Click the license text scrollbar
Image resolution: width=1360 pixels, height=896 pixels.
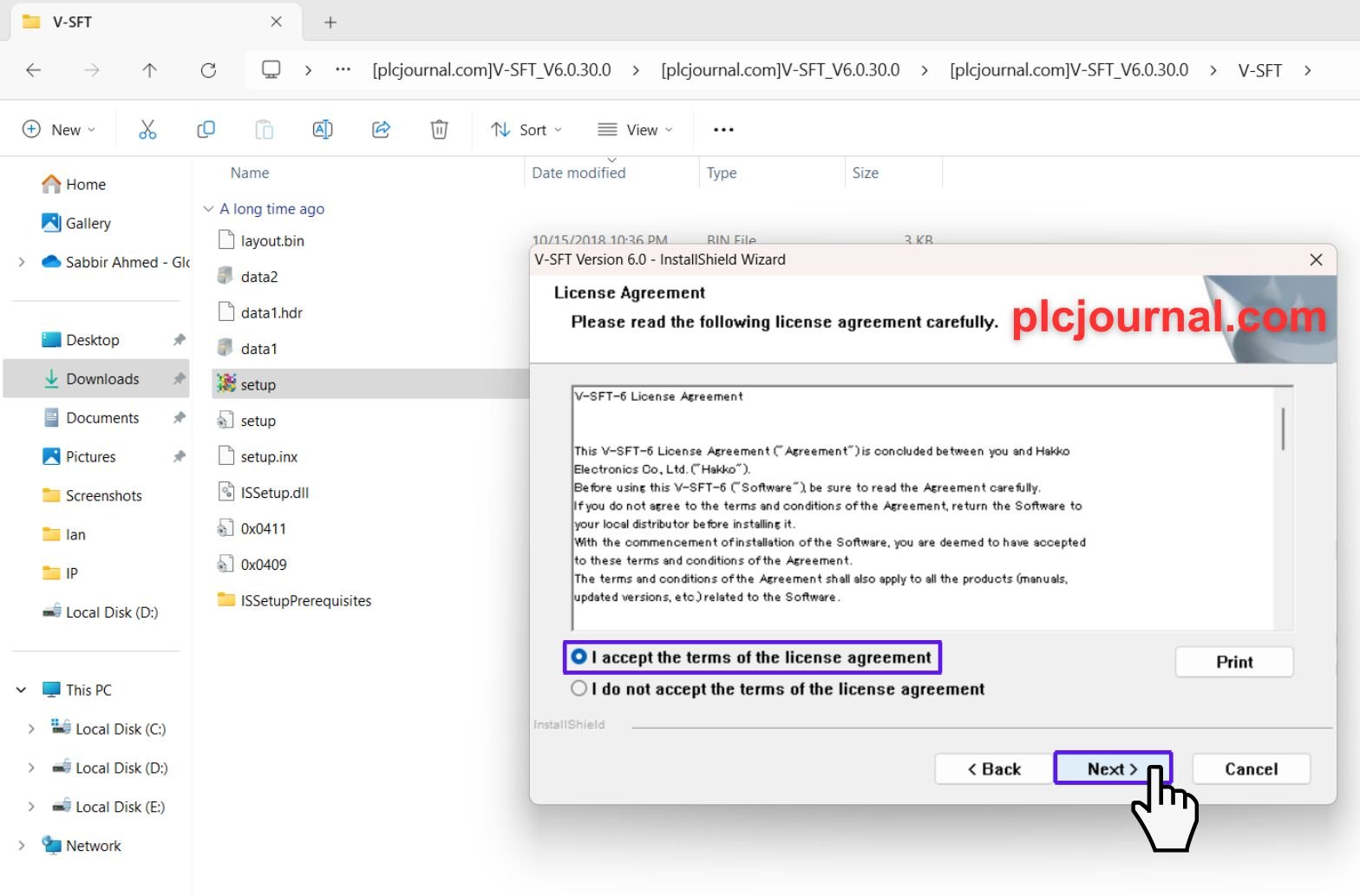[1283, 428]
